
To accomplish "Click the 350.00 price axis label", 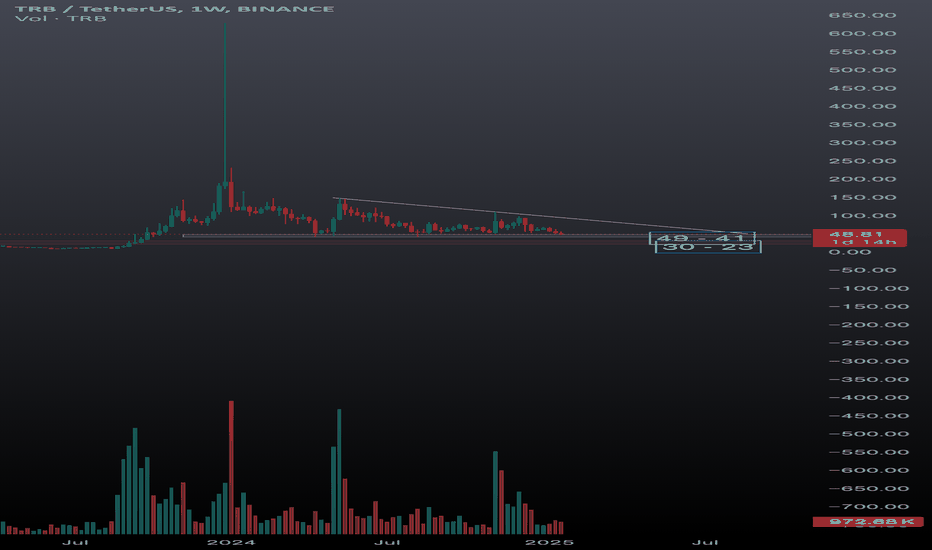I will [862, 124].
